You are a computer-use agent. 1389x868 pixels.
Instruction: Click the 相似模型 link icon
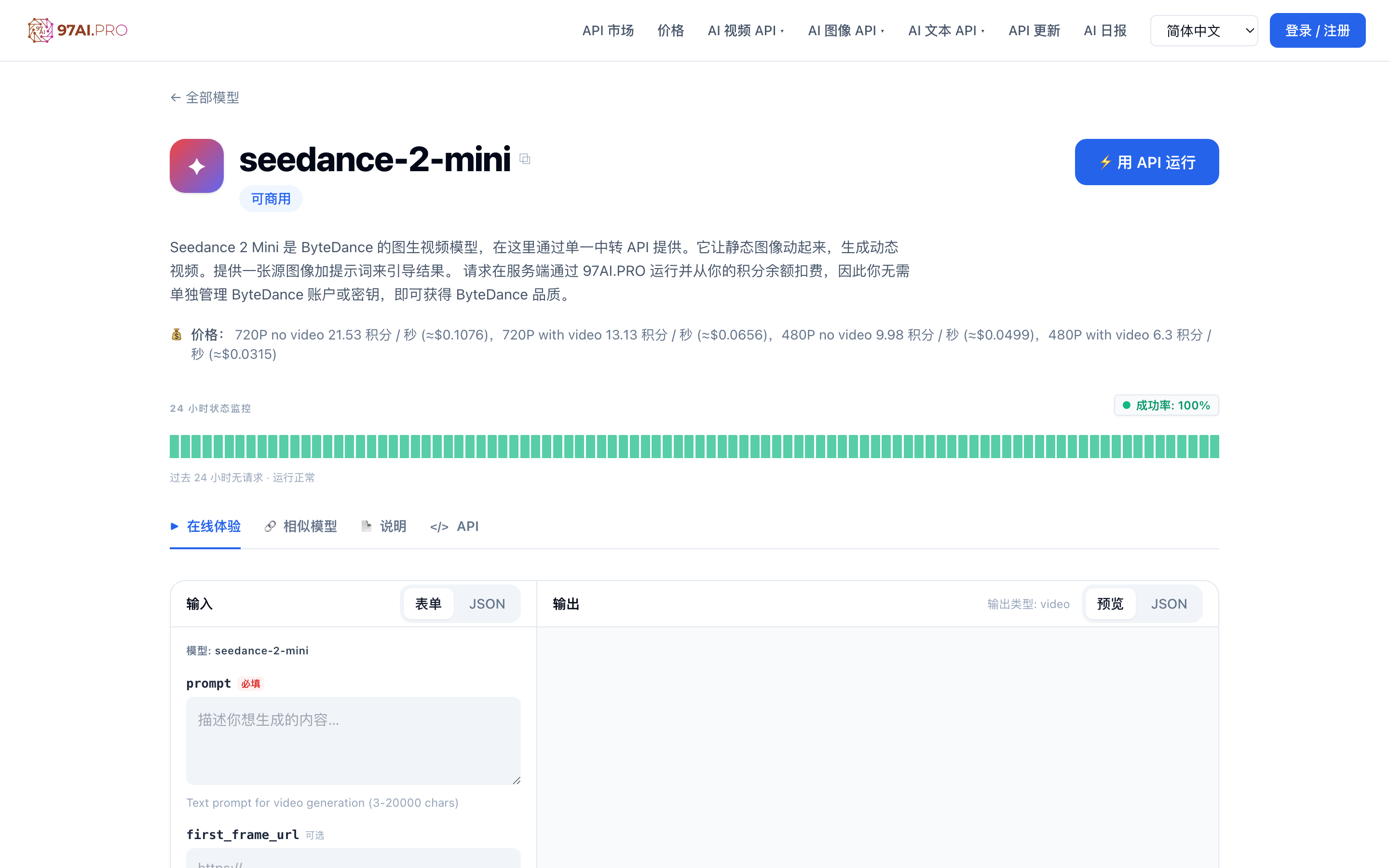pos(270,527)
